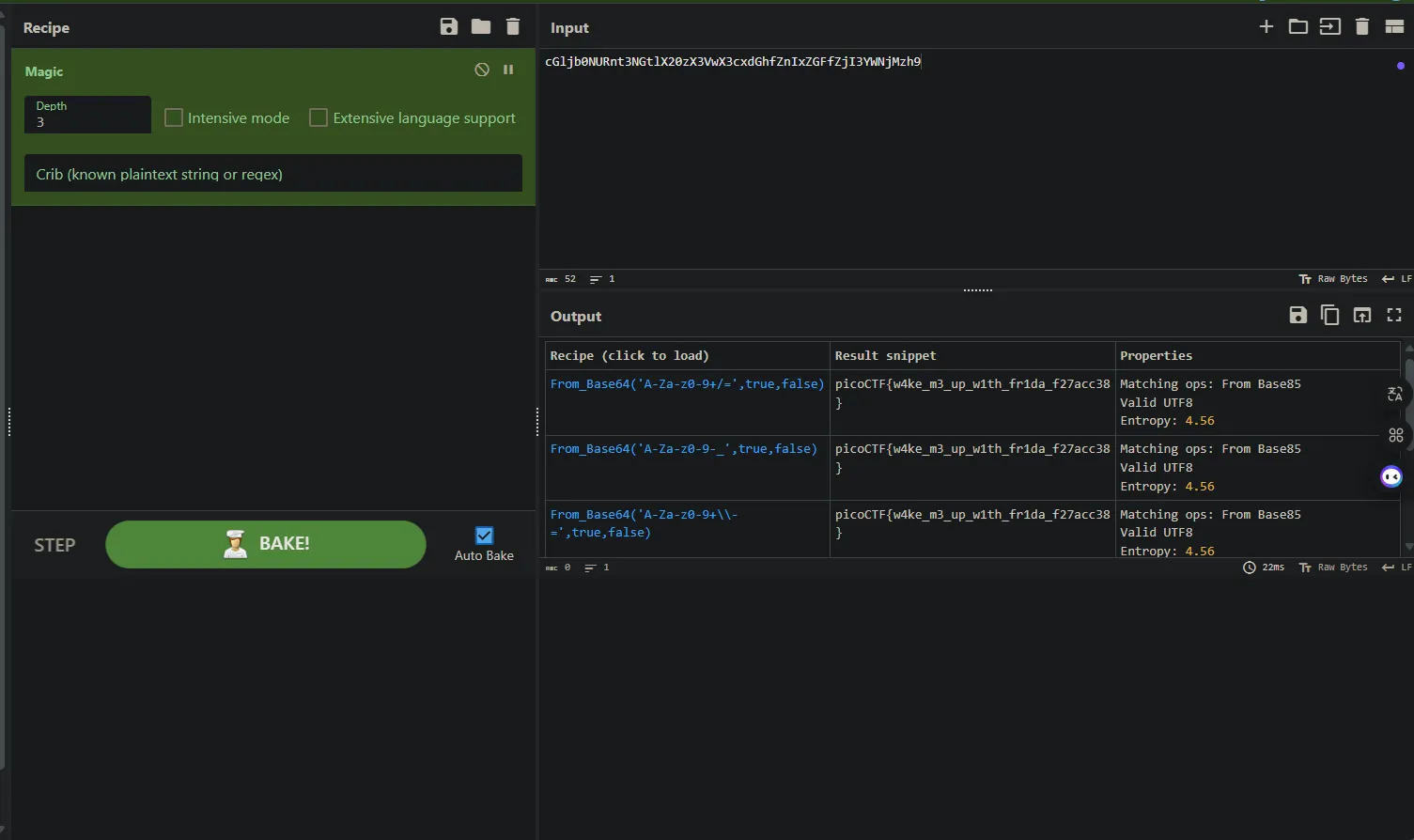
Task: Load From_Base64 'A-Za-z0-9+\\-=' recipe
Action: [x=645, y=523]
